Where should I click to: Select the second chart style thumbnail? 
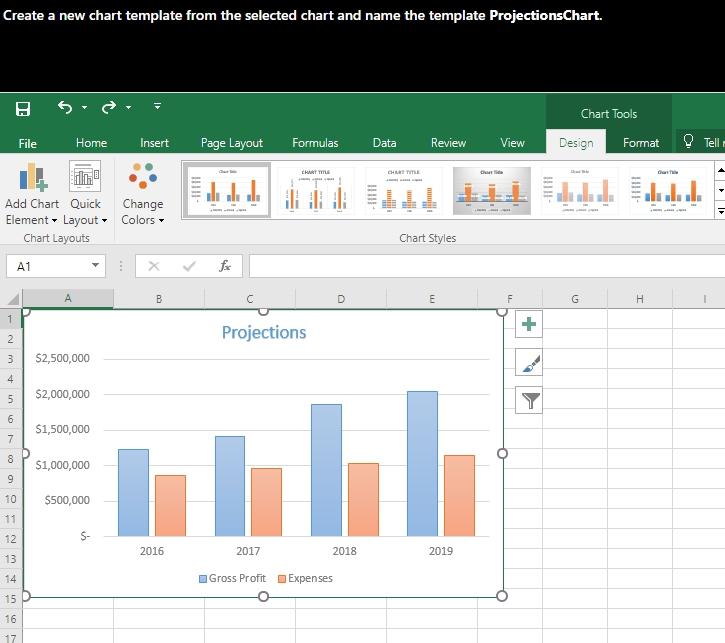tap(315, 191)
